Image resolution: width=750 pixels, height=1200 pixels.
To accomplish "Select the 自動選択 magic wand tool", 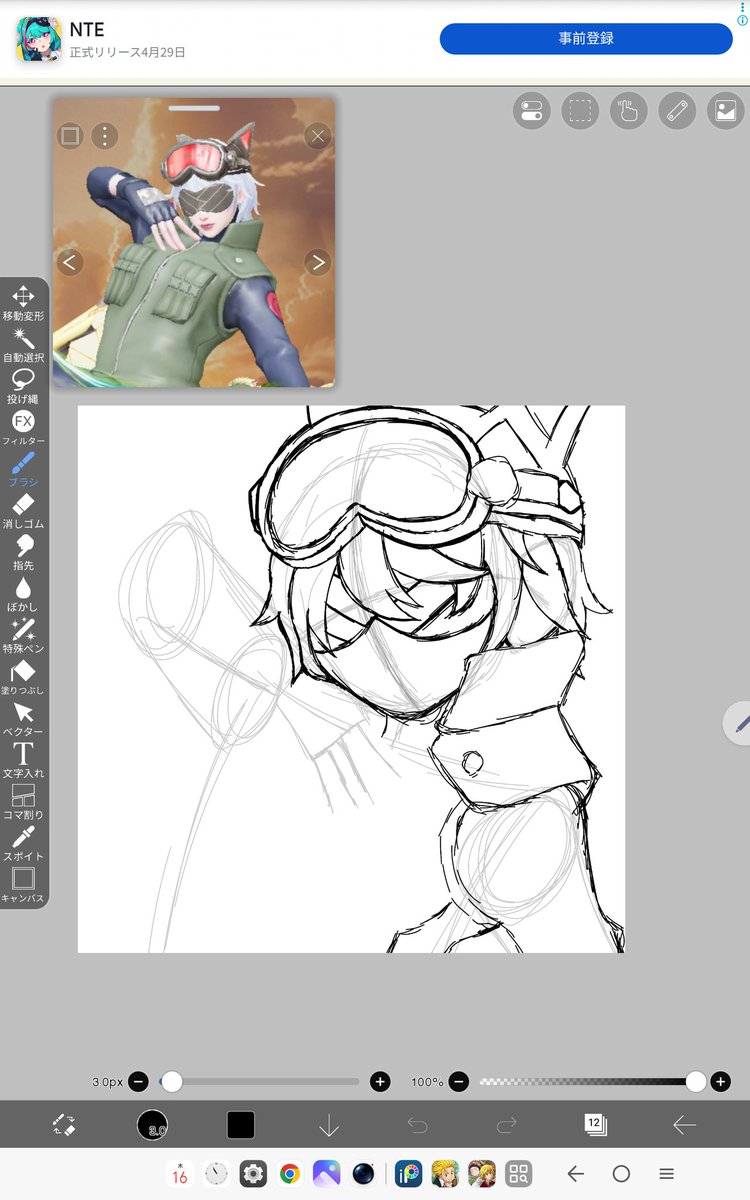I will tap(23, 346).
